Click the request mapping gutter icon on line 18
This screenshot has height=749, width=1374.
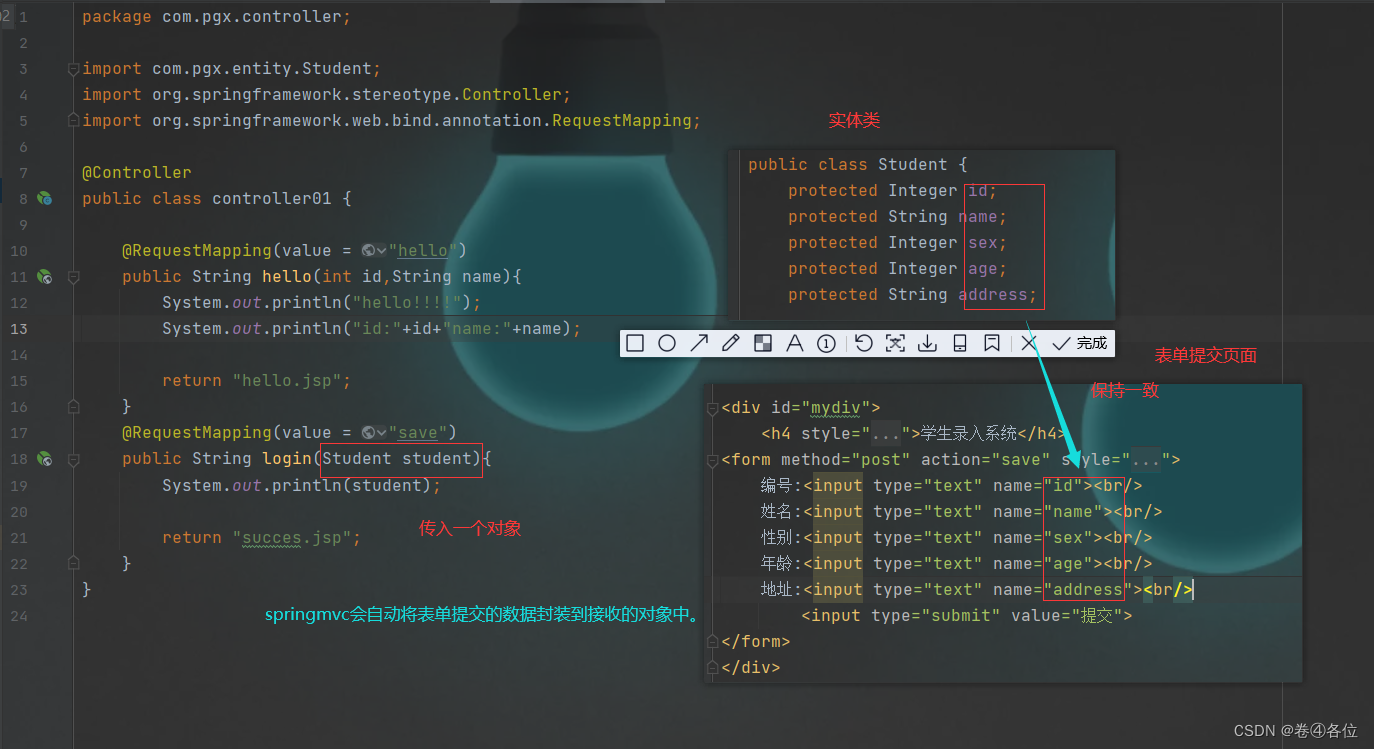(44, 459)
